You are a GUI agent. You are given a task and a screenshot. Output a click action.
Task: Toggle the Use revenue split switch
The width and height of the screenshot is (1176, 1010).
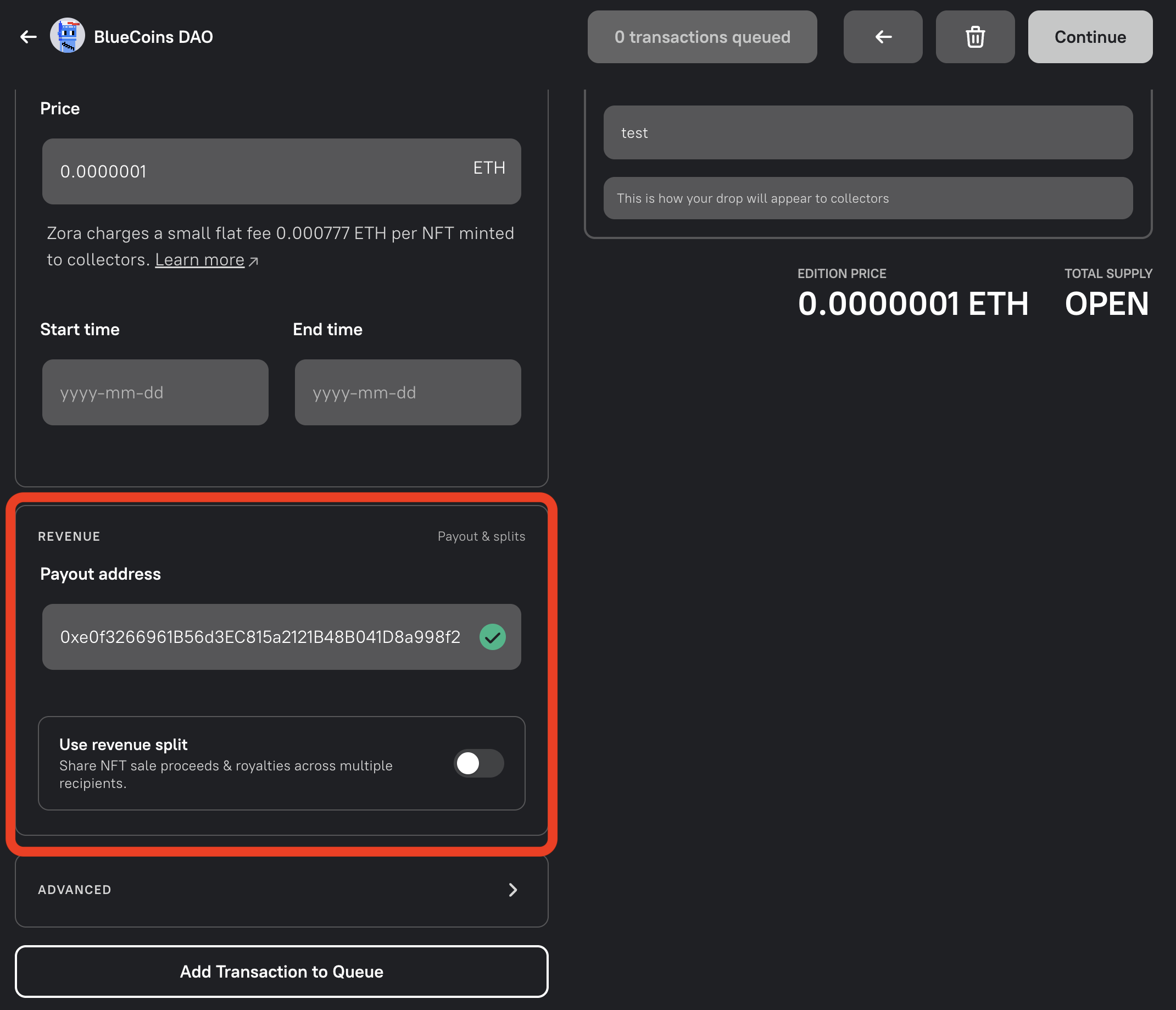pyautogui.click(x=478, y=763)
